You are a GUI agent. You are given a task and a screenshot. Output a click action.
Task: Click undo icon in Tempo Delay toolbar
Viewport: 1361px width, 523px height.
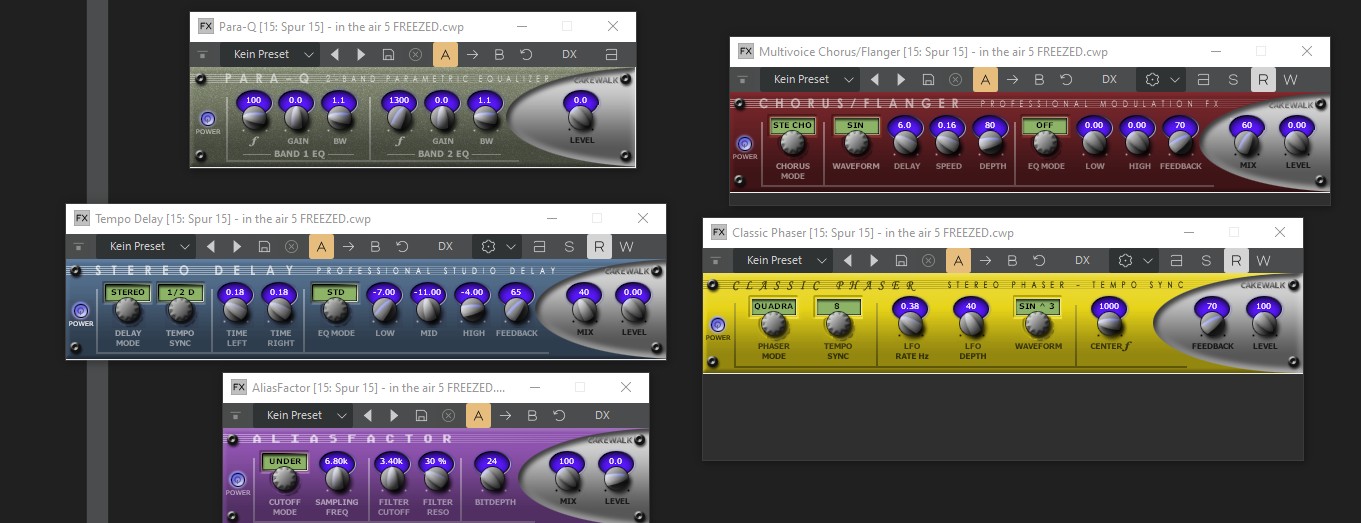[x=402, y=246]
